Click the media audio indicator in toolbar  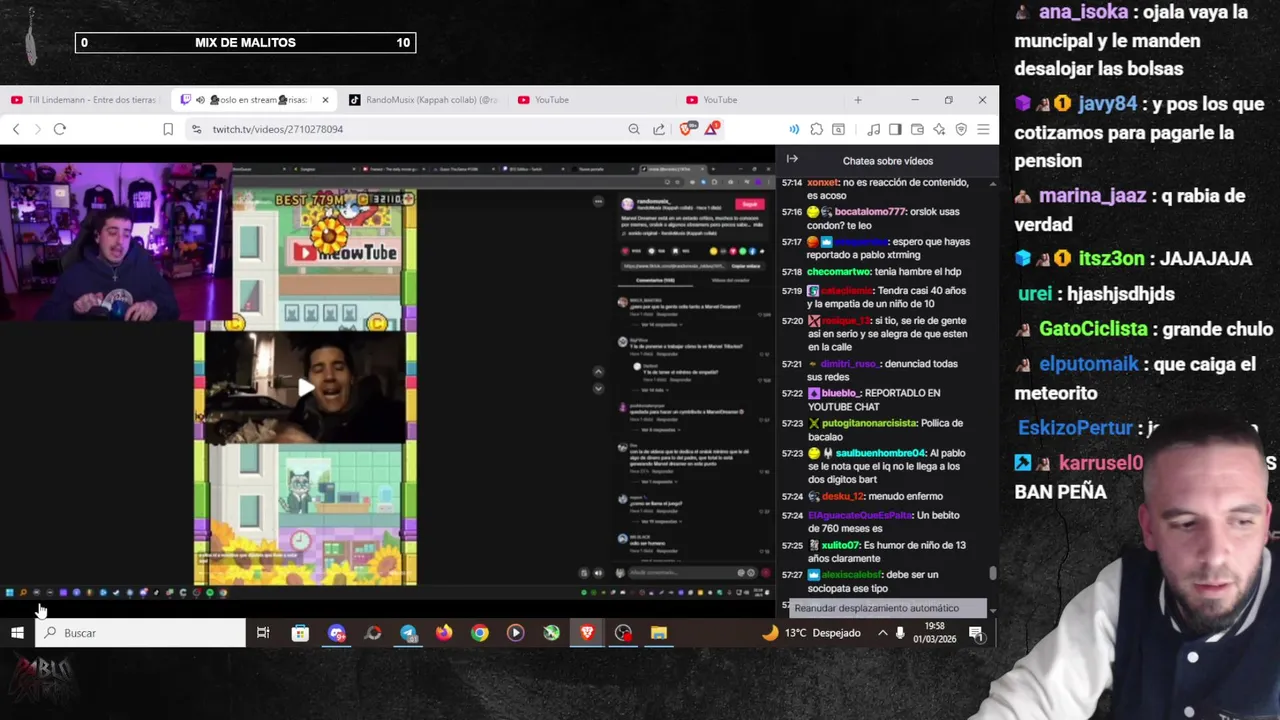pos(794,129)
